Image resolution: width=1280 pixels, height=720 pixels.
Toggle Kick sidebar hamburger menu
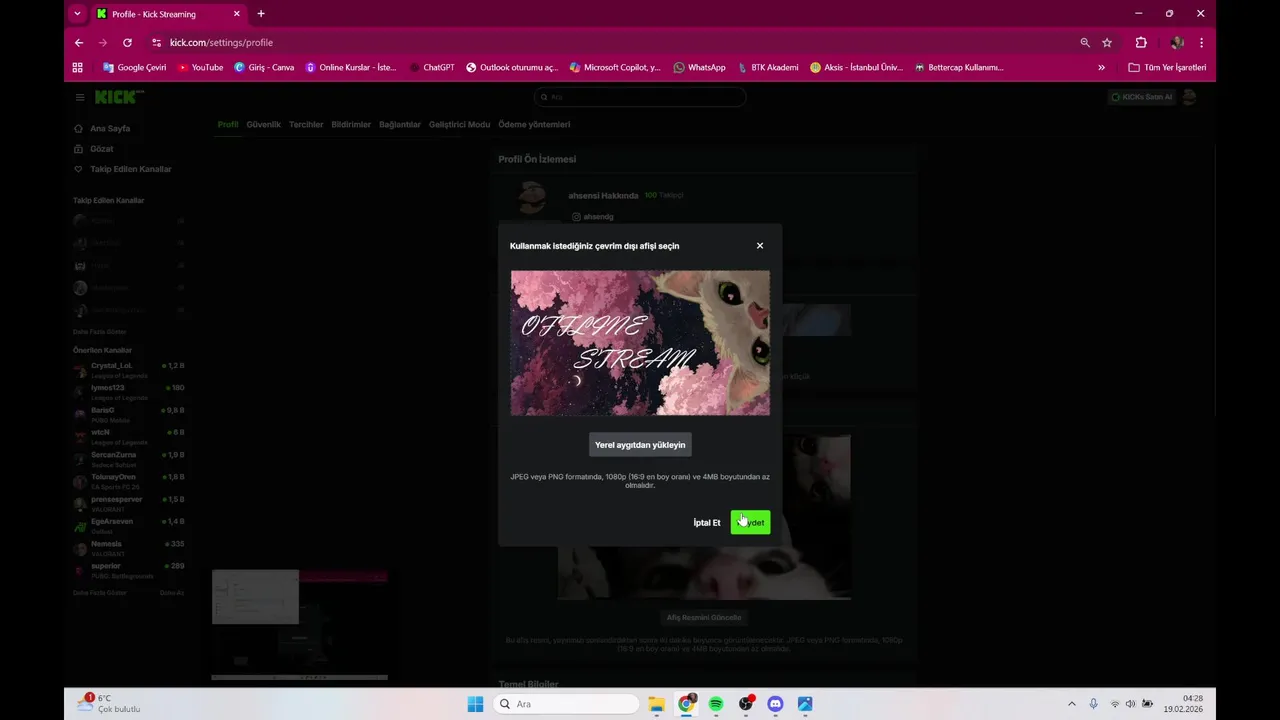[80, 97]
